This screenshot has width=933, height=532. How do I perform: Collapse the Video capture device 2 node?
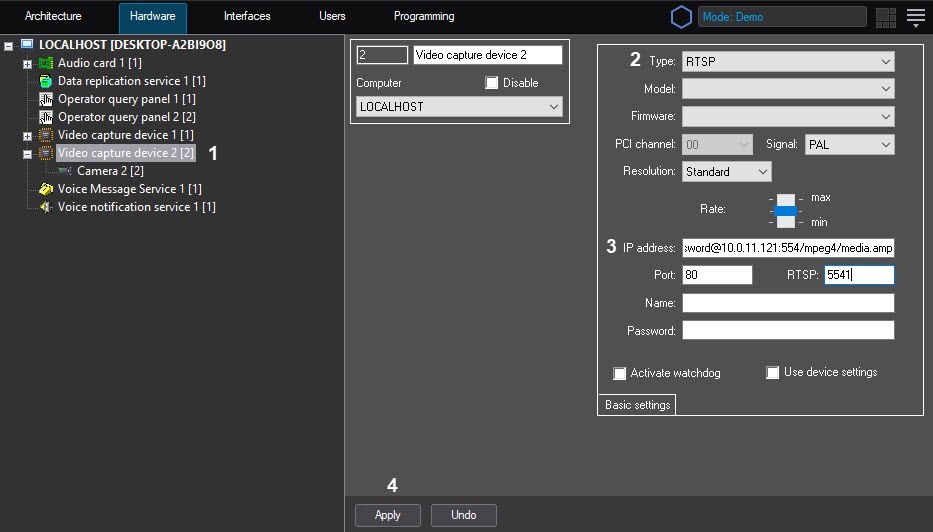[28, 154]
